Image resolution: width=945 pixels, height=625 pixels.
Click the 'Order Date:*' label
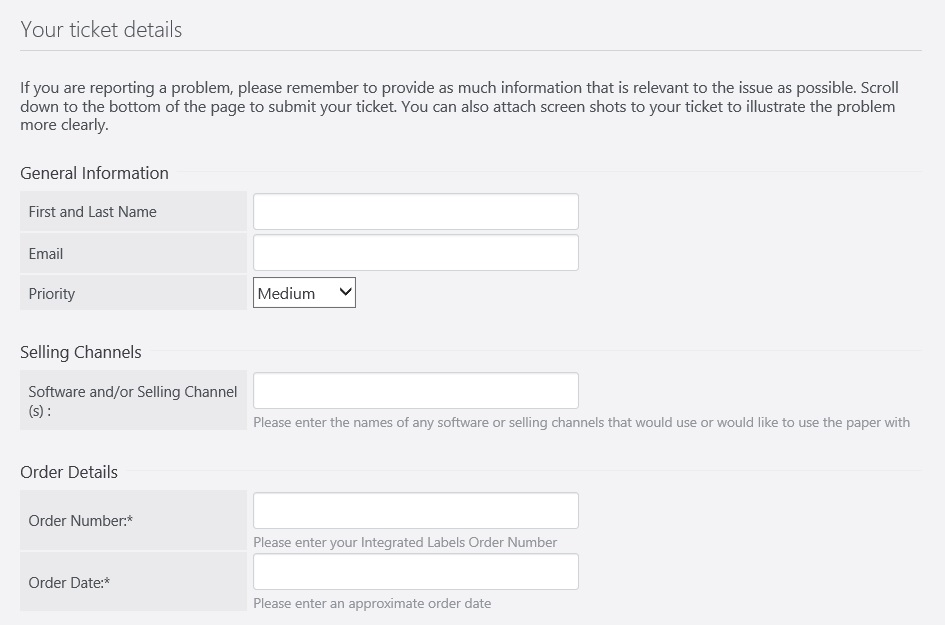(x=69, y=582)
